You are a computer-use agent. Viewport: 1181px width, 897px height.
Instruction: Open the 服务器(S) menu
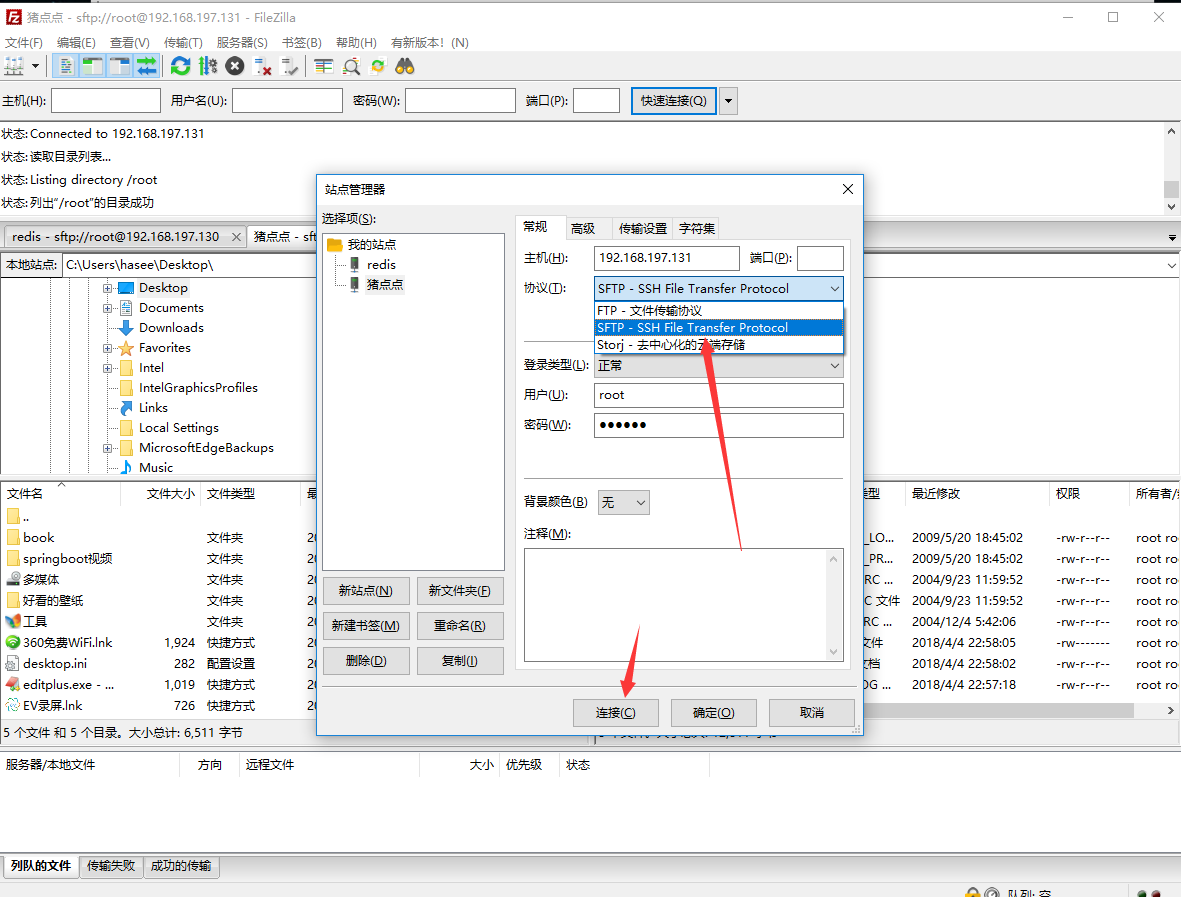242,42
